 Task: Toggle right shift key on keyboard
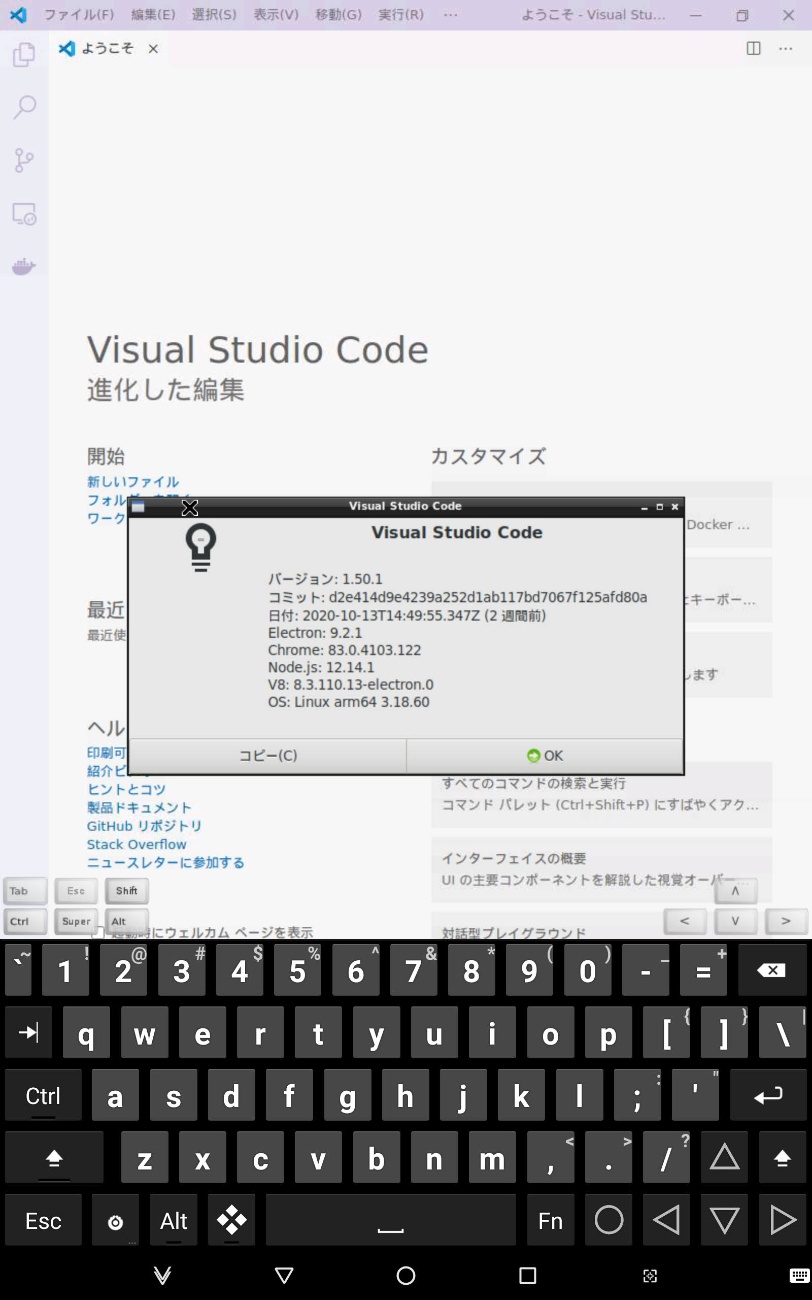coord(782,1158)
